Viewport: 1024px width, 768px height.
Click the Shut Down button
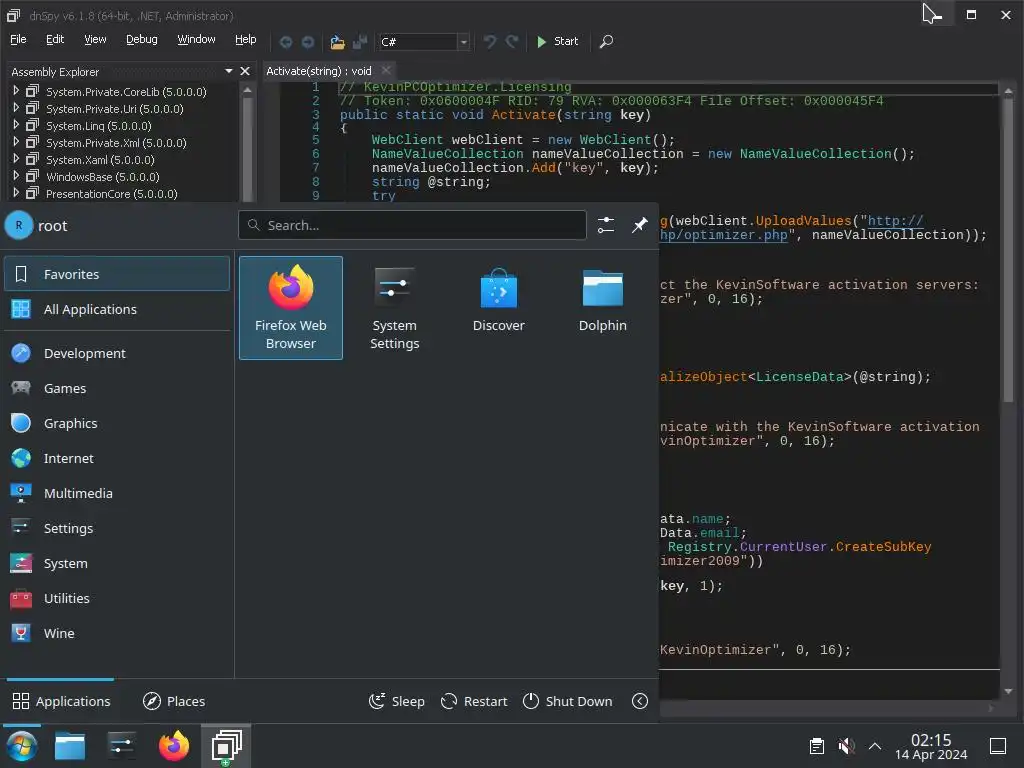pos(568,701)
